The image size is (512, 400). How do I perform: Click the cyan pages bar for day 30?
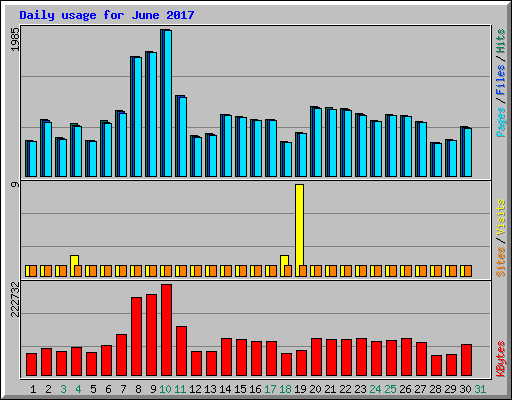468,152
